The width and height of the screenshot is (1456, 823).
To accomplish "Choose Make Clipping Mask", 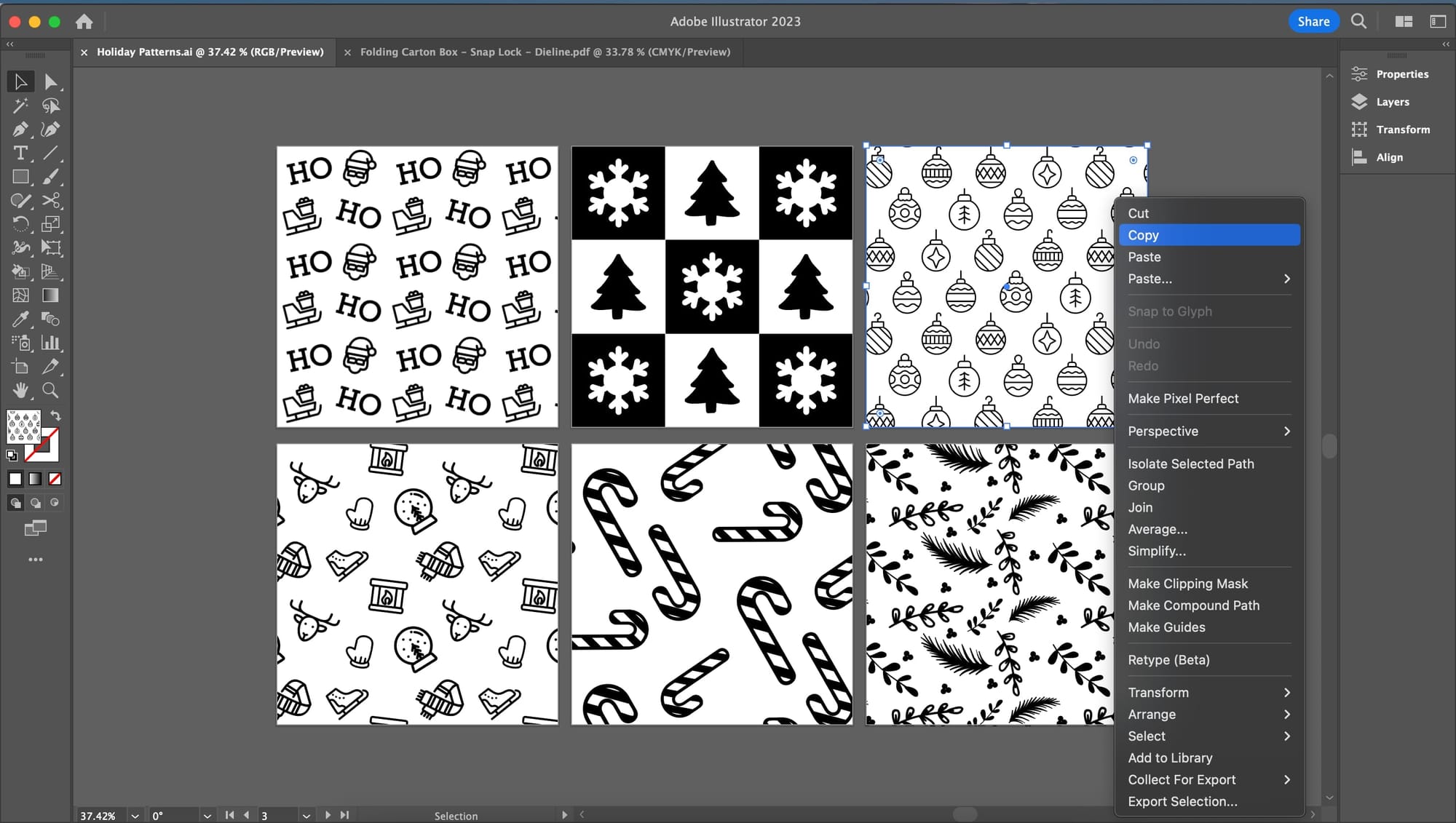I will click(x=1209, y=584).
